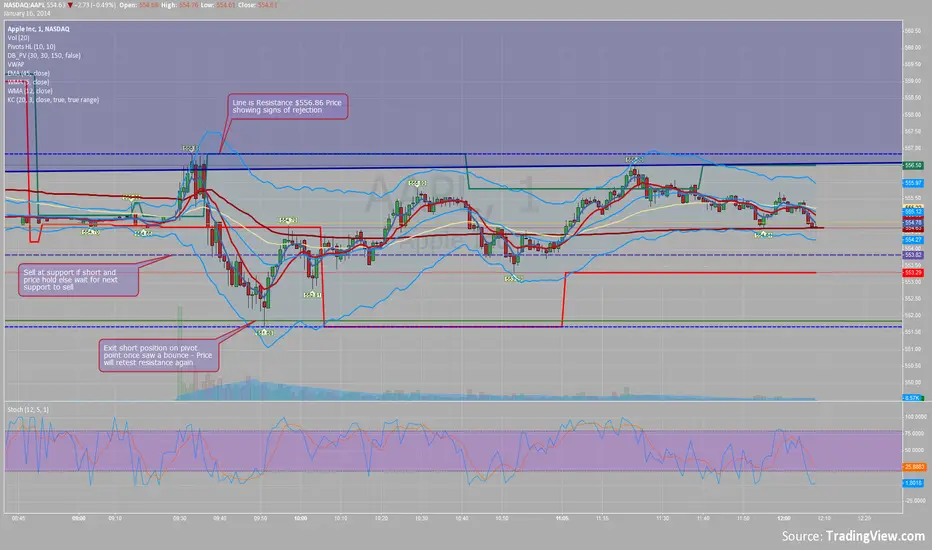Click 'KC (20, 3, close, true, true range)' legend
Image resolution: width=932 pixels, height=550 pixels.
coord(53,100)
